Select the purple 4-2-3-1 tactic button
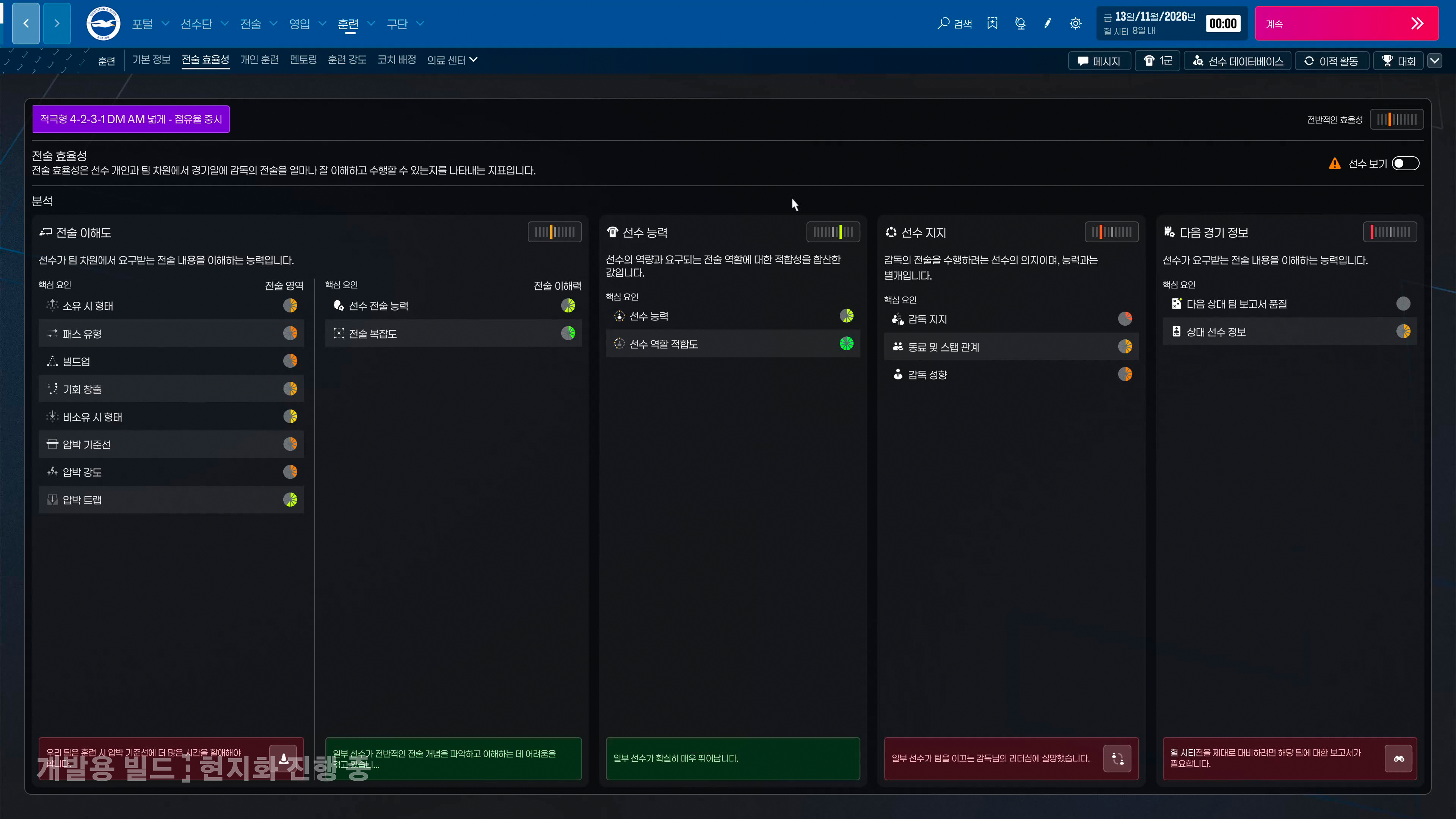The image size is (1456, 819). tap(131, 119)
